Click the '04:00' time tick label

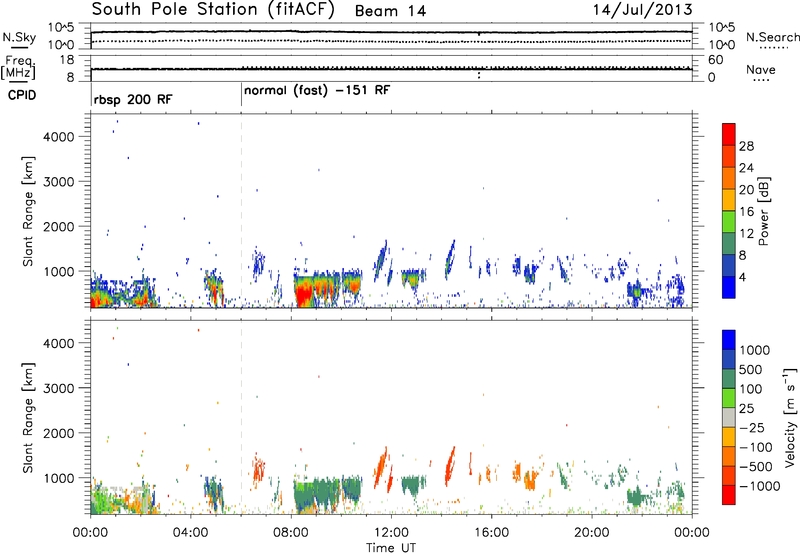point(191,533)
